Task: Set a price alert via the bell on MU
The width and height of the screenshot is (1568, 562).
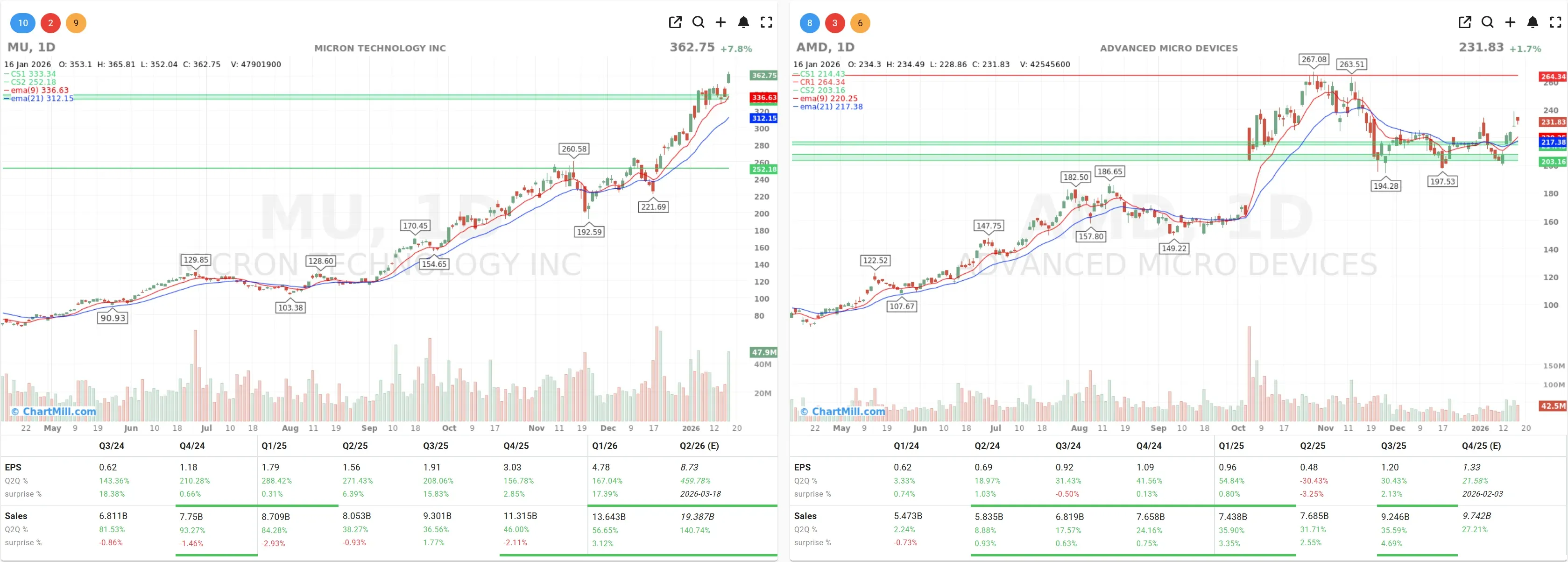Action: point(743,22)
